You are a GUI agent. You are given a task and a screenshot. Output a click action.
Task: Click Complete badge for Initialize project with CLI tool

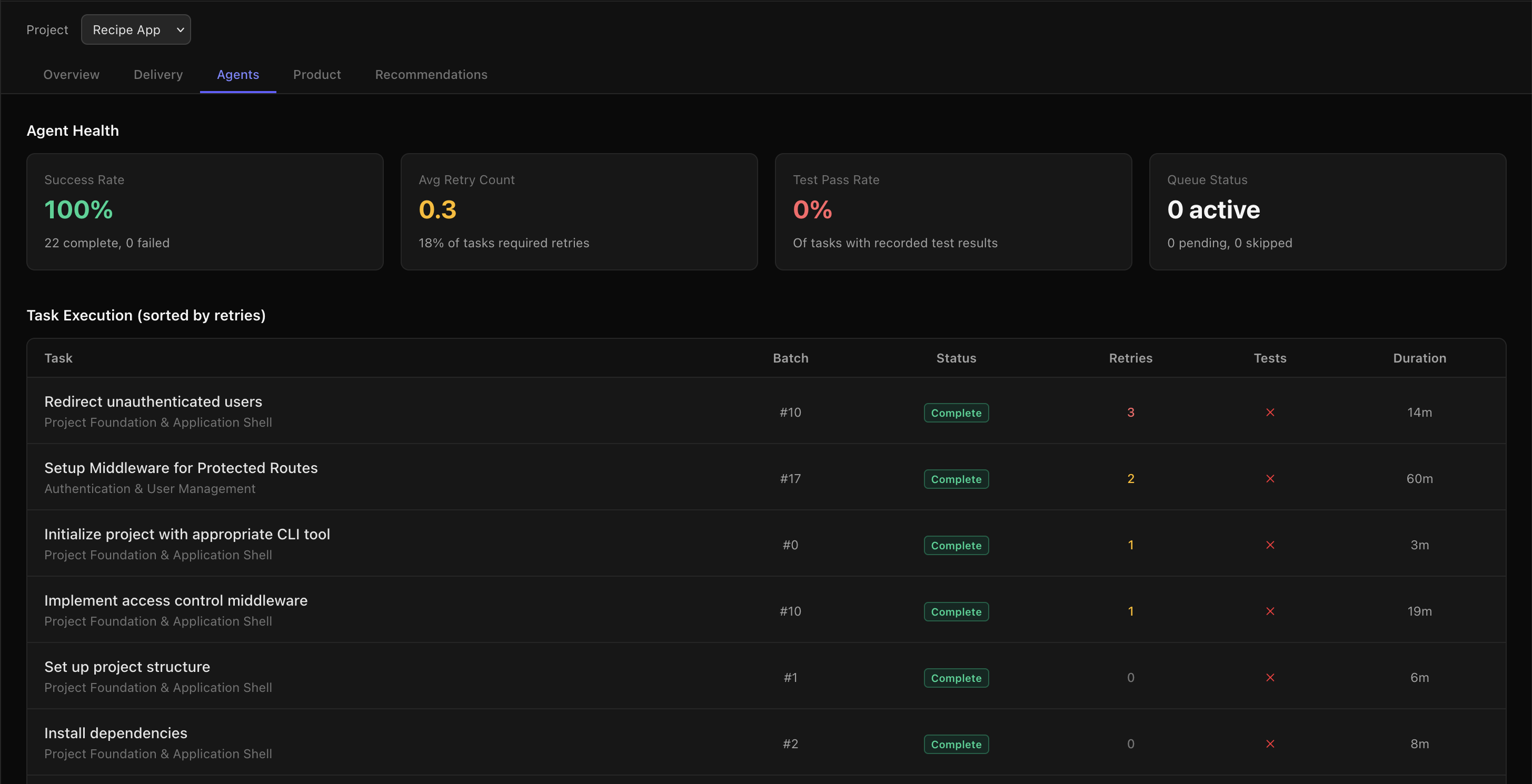pyautogui.click(x=956, y=545)
